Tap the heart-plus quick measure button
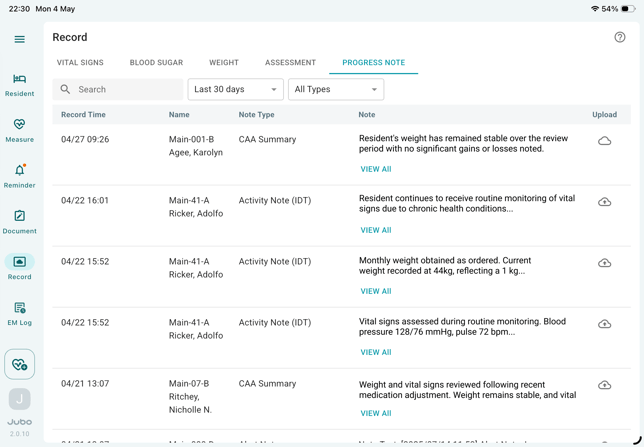The width and height of the screenshot is (644, 447). [19, 364]
